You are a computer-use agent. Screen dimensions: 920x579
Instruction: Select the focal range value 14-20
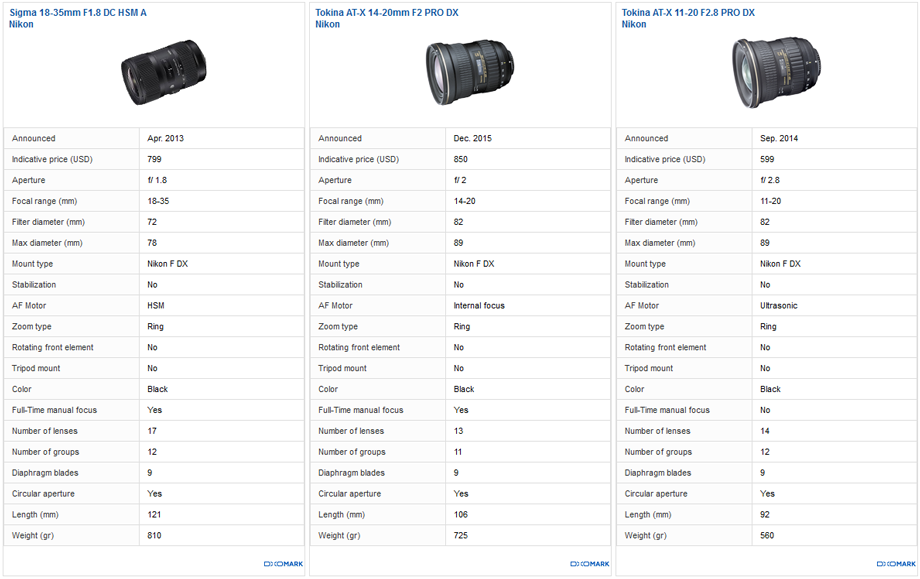click(465, 202)
